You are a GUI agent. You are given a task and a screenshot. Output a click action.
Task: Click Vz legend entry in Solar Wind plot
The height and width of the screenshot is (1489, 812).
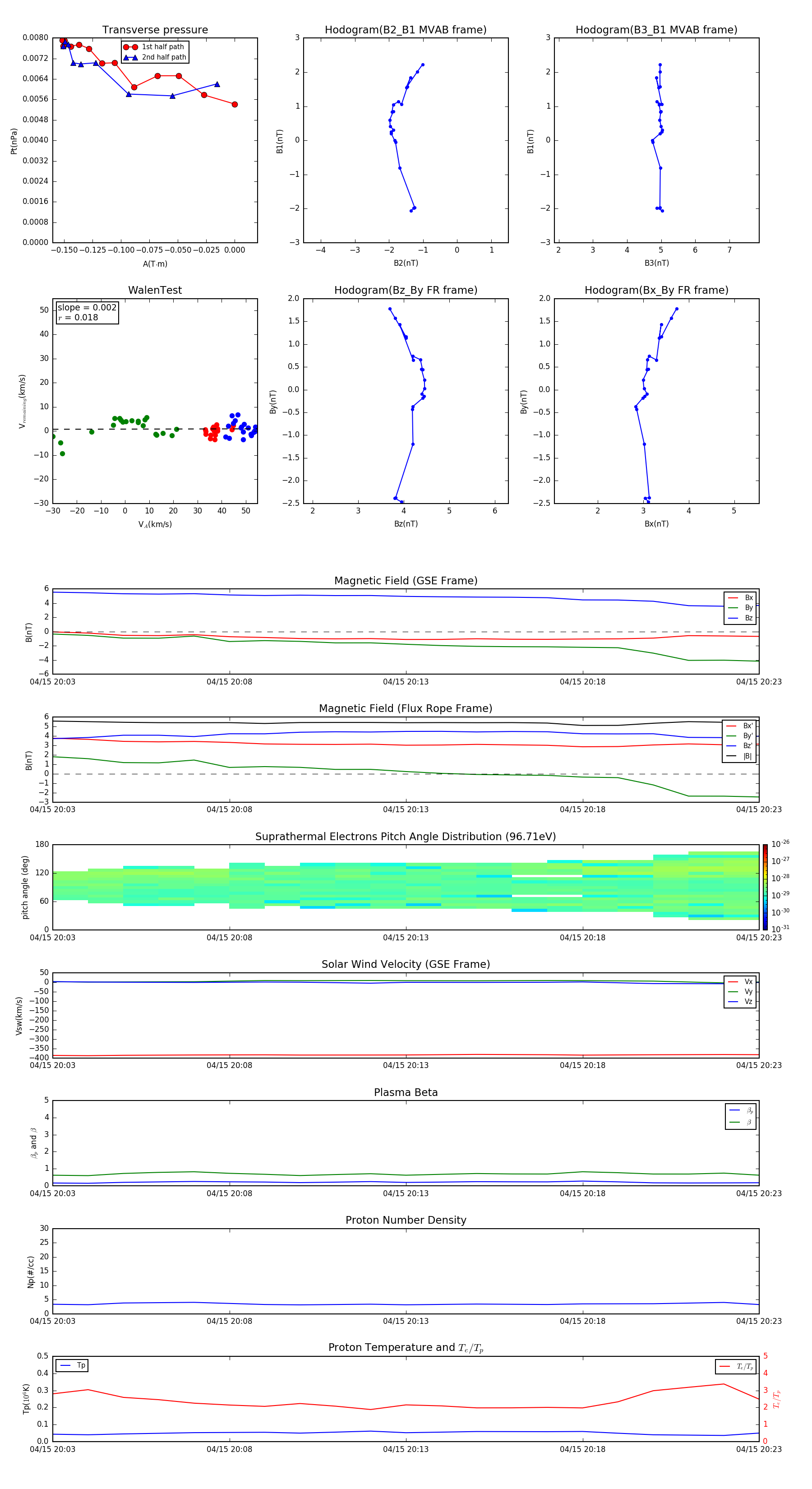click(740, 1002)
